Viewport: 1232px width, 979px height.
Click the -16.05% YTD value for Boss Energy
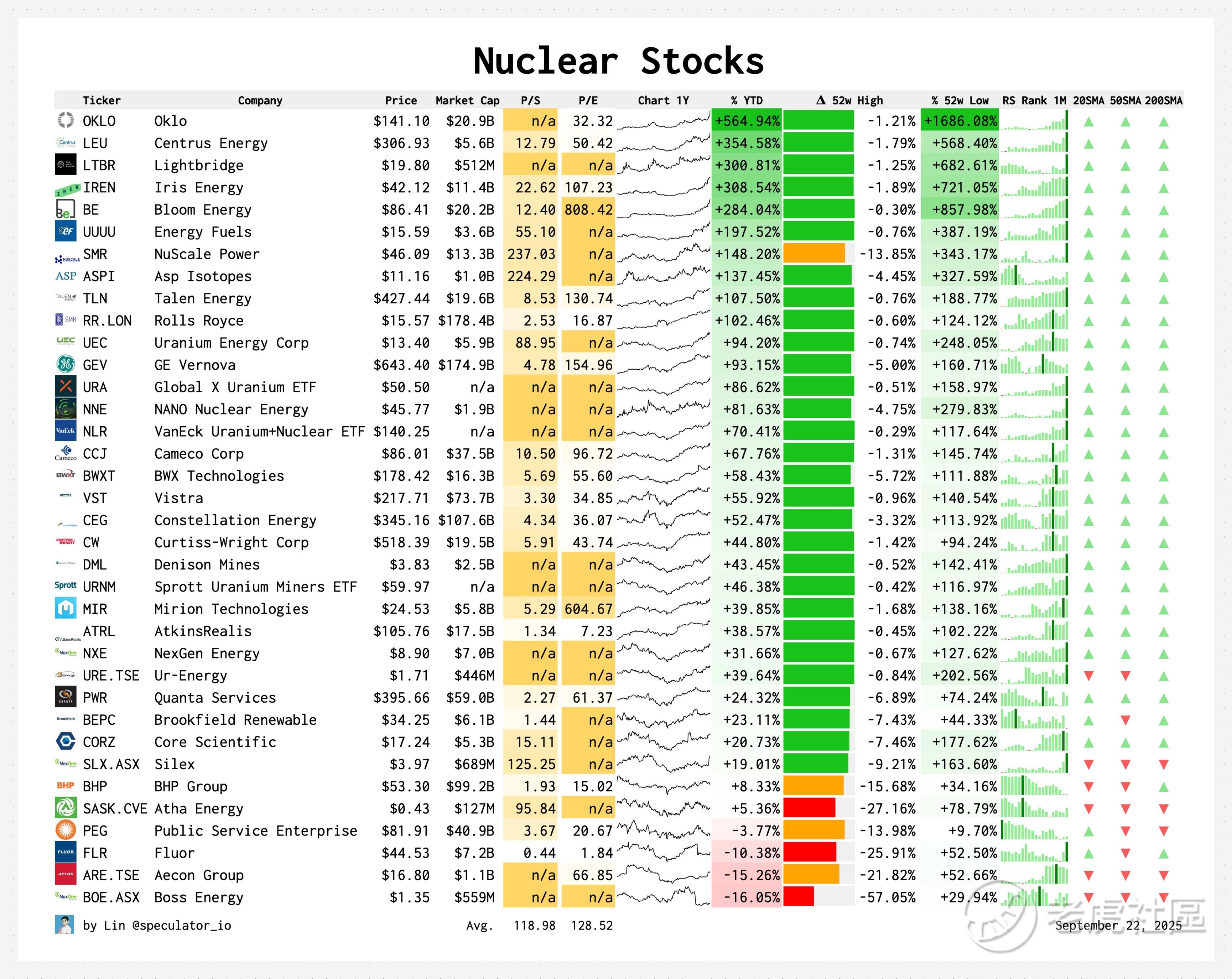click(x=752, y=897)
